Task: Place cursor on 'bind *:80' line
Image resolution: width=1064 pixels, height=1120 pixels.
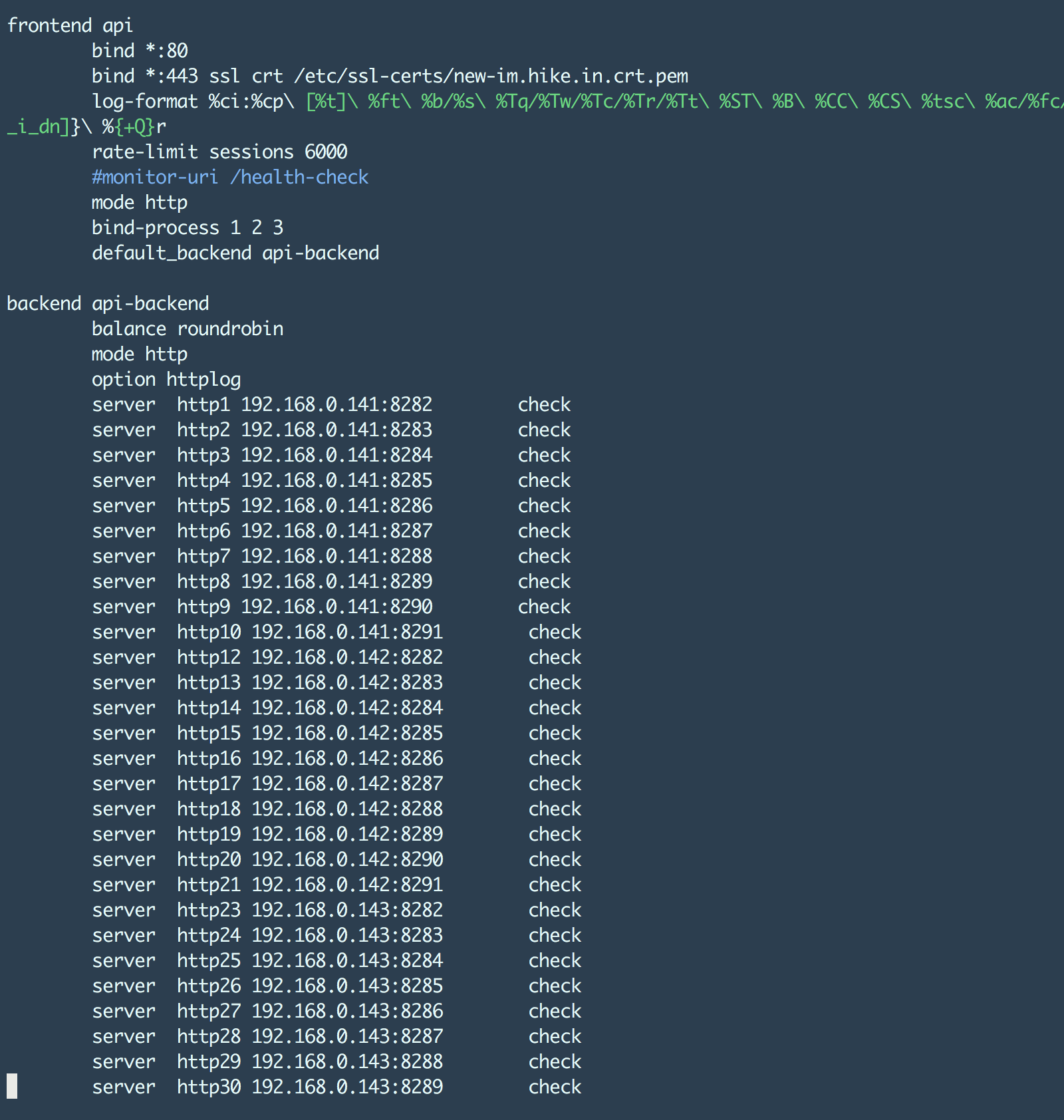Action: 140,51
